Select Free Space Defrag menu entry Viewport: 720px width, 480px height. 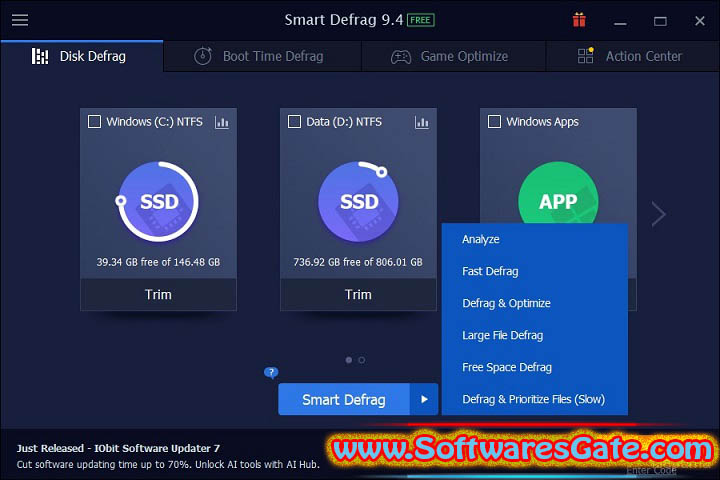point(534,367)
